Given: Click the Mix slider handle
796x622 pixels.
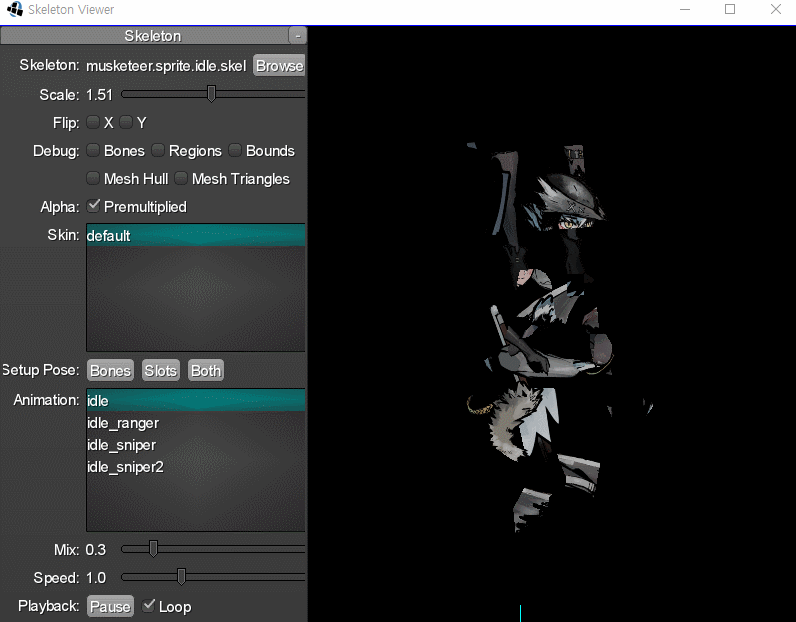Looking at the screenshot, I should (153, 549).
